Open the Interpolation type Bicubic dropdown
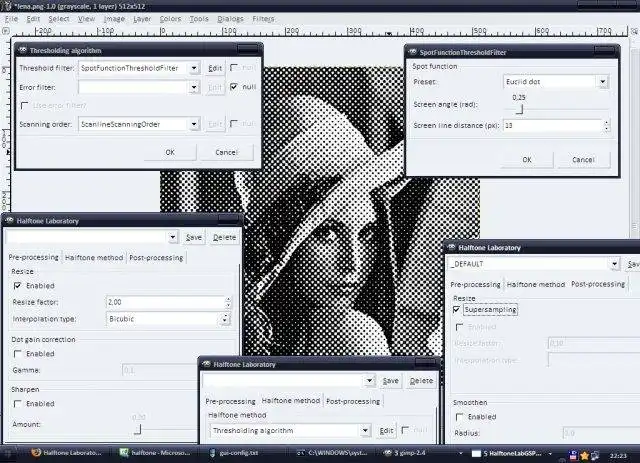The width and height of the screenshot is (640, 463). click(225, 319)
